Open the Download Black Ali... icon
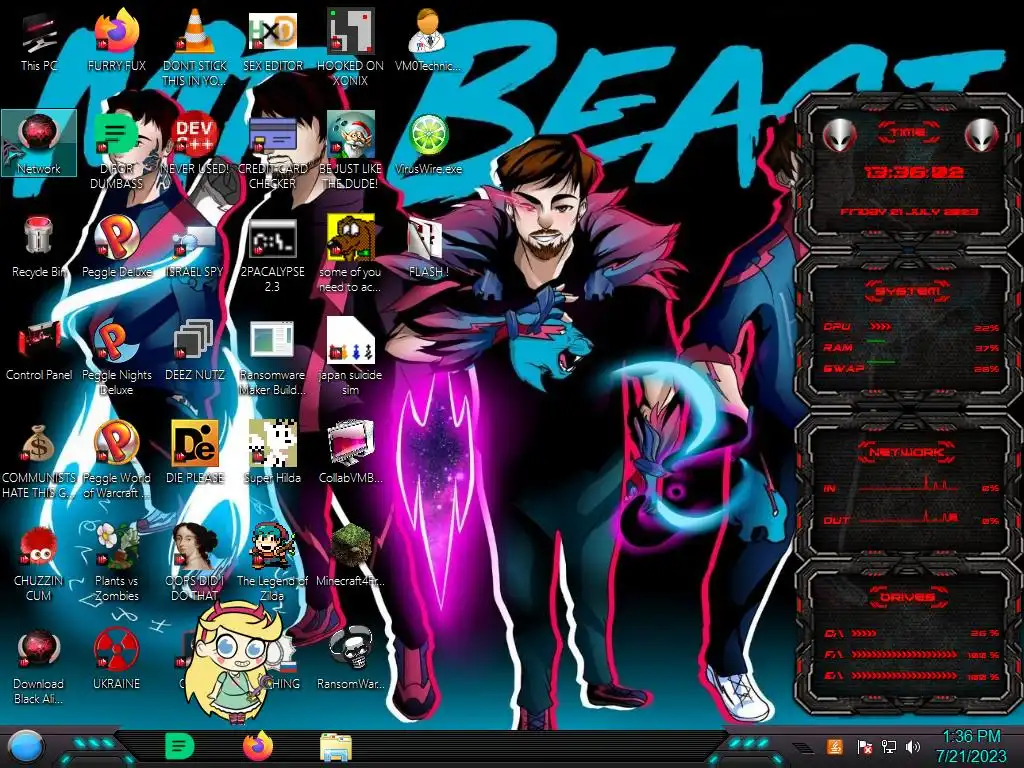Viewport: 1024px width, 768px height. click(39, 666)
